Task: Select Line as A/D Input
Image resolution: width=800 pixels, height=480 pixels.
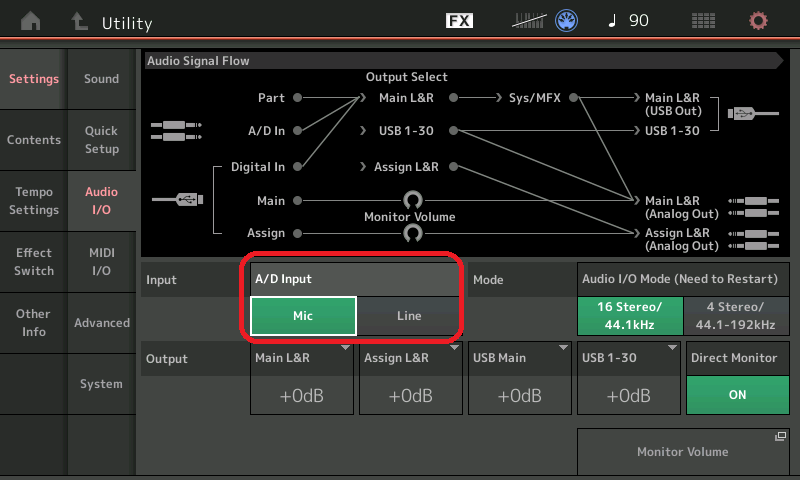Action: (408, 316)
